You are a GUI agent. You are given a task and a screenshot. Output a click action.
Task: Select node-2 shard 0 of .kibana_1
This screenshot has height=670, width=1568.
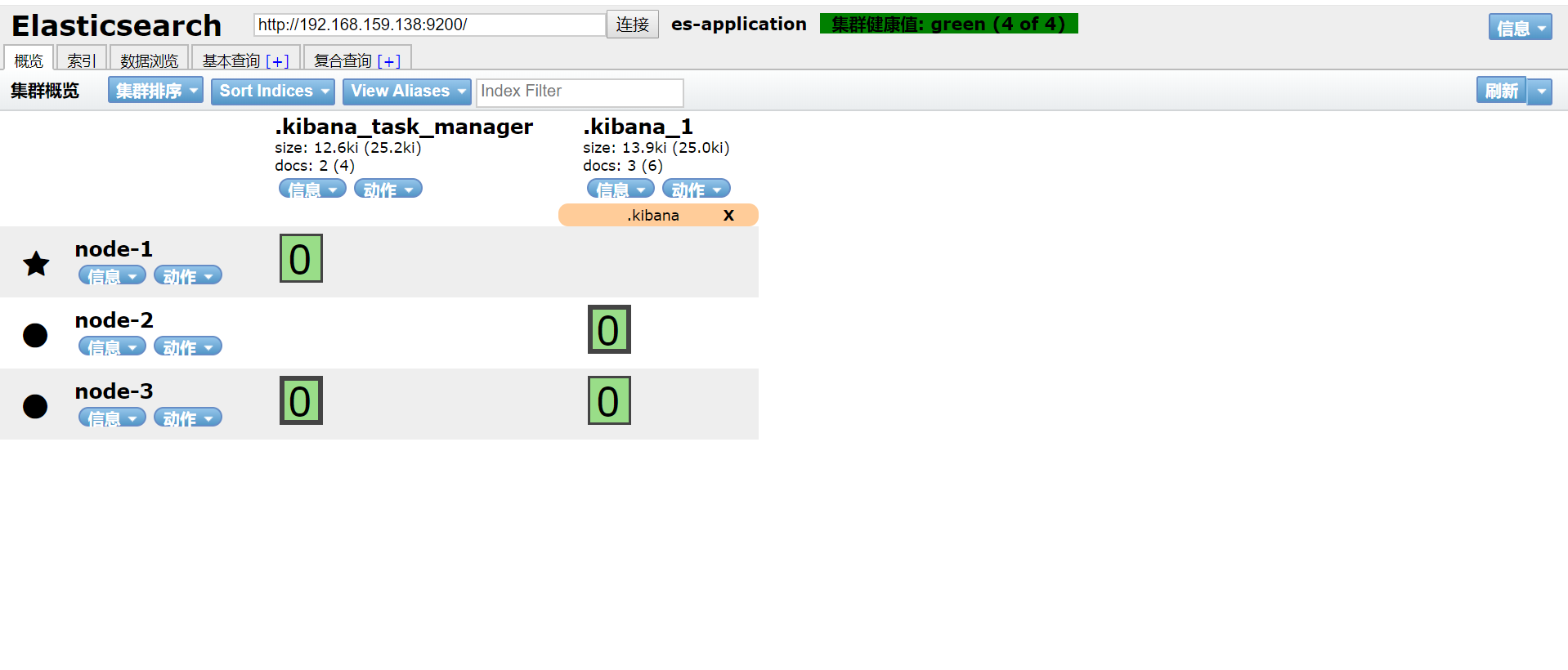coord(609,329)
